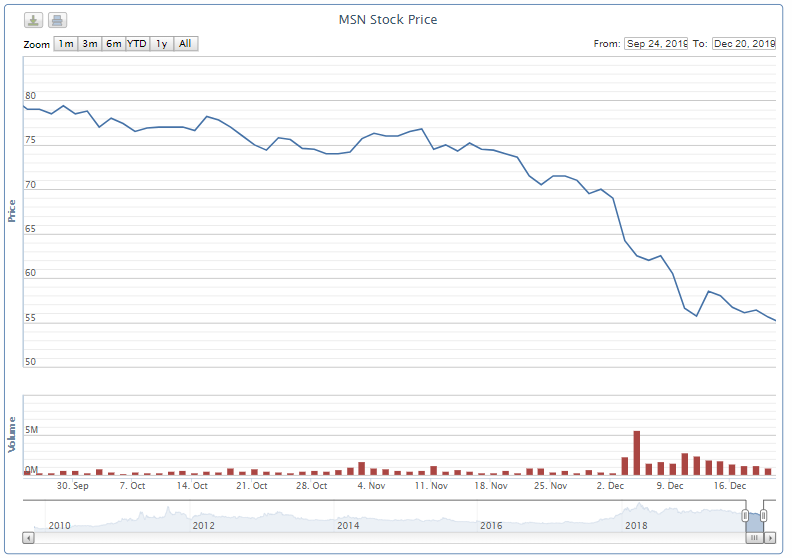
Task: Select the YTD zoom button
Action: [x=137, y=44]
